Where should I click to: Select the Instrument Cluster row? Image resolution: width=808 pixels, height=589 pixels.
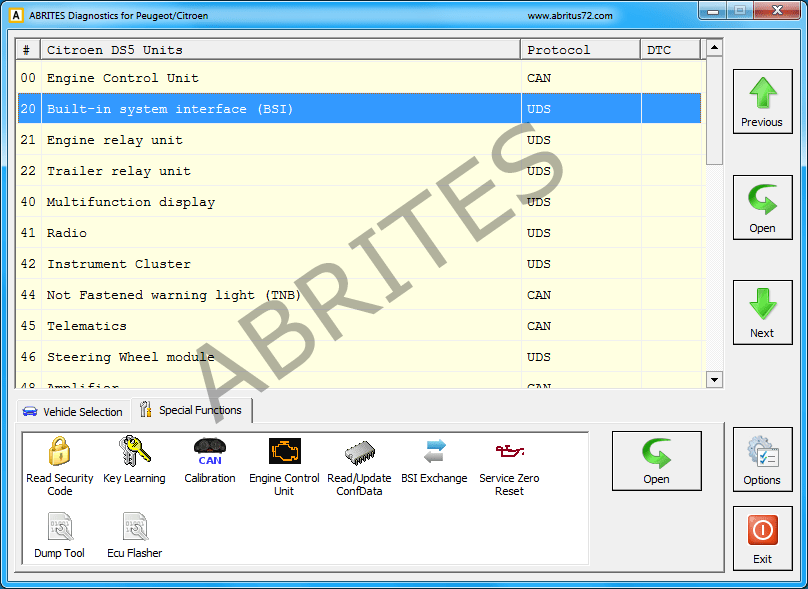pos(359,263)
